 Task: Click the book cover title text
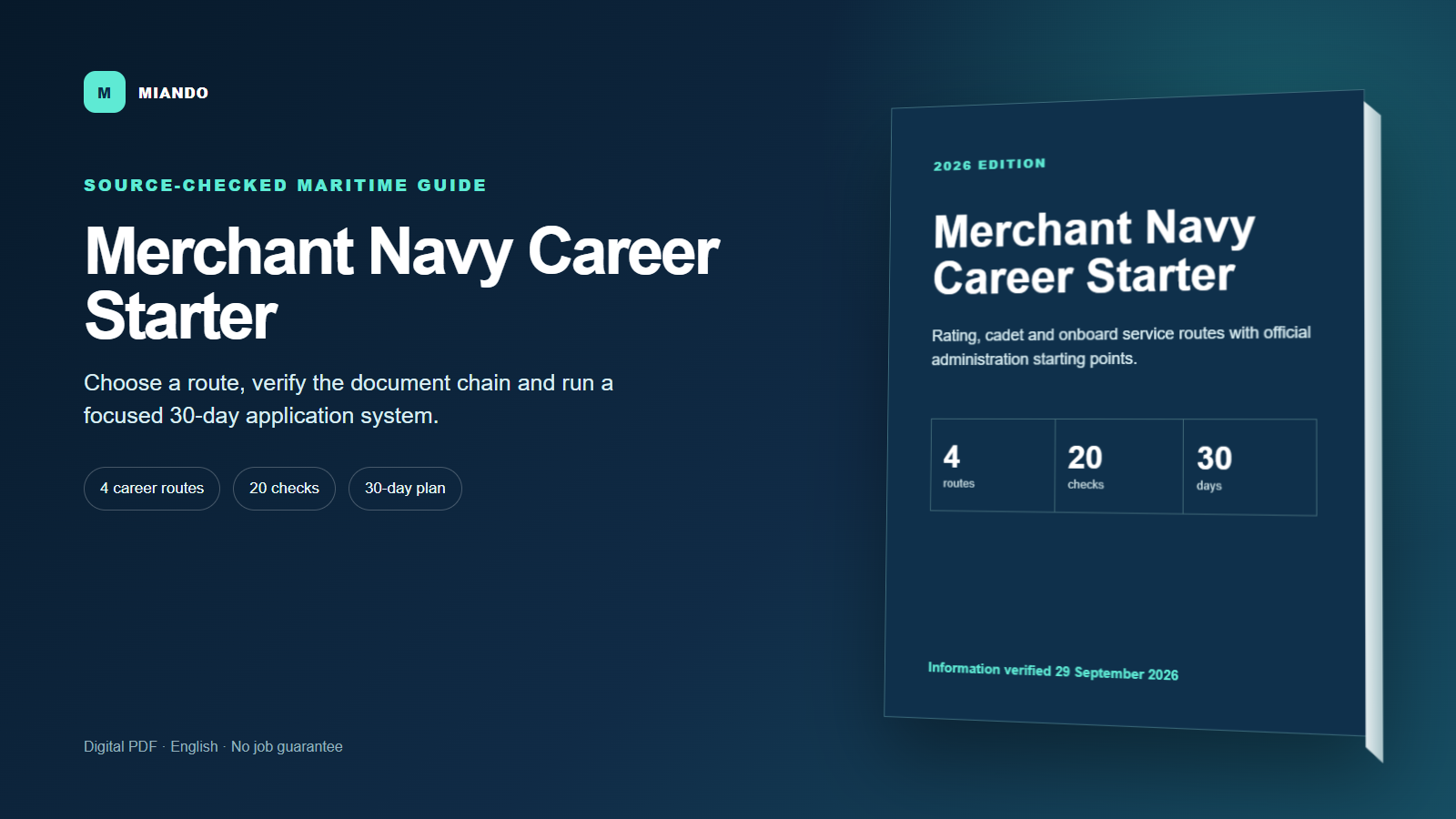click(x=1094, y=253)
